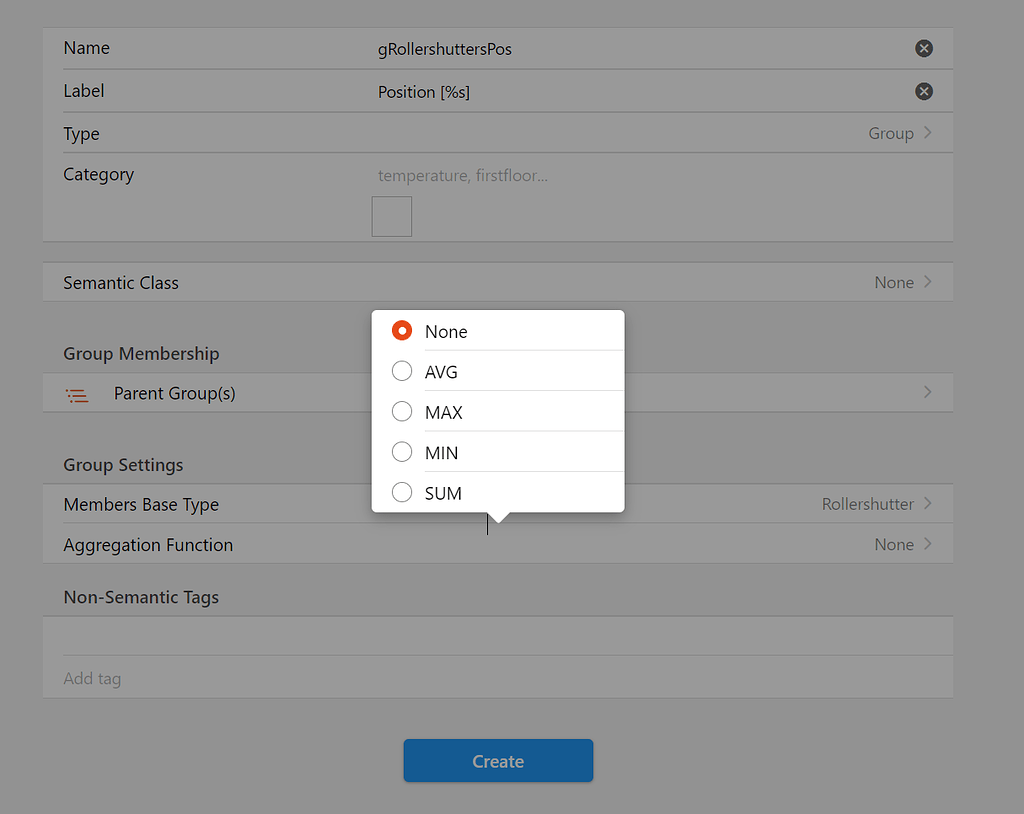This screenshot has height=814, width=1024.
Task: Clear the Name field using its X icon
Action: tap(923, 48)
